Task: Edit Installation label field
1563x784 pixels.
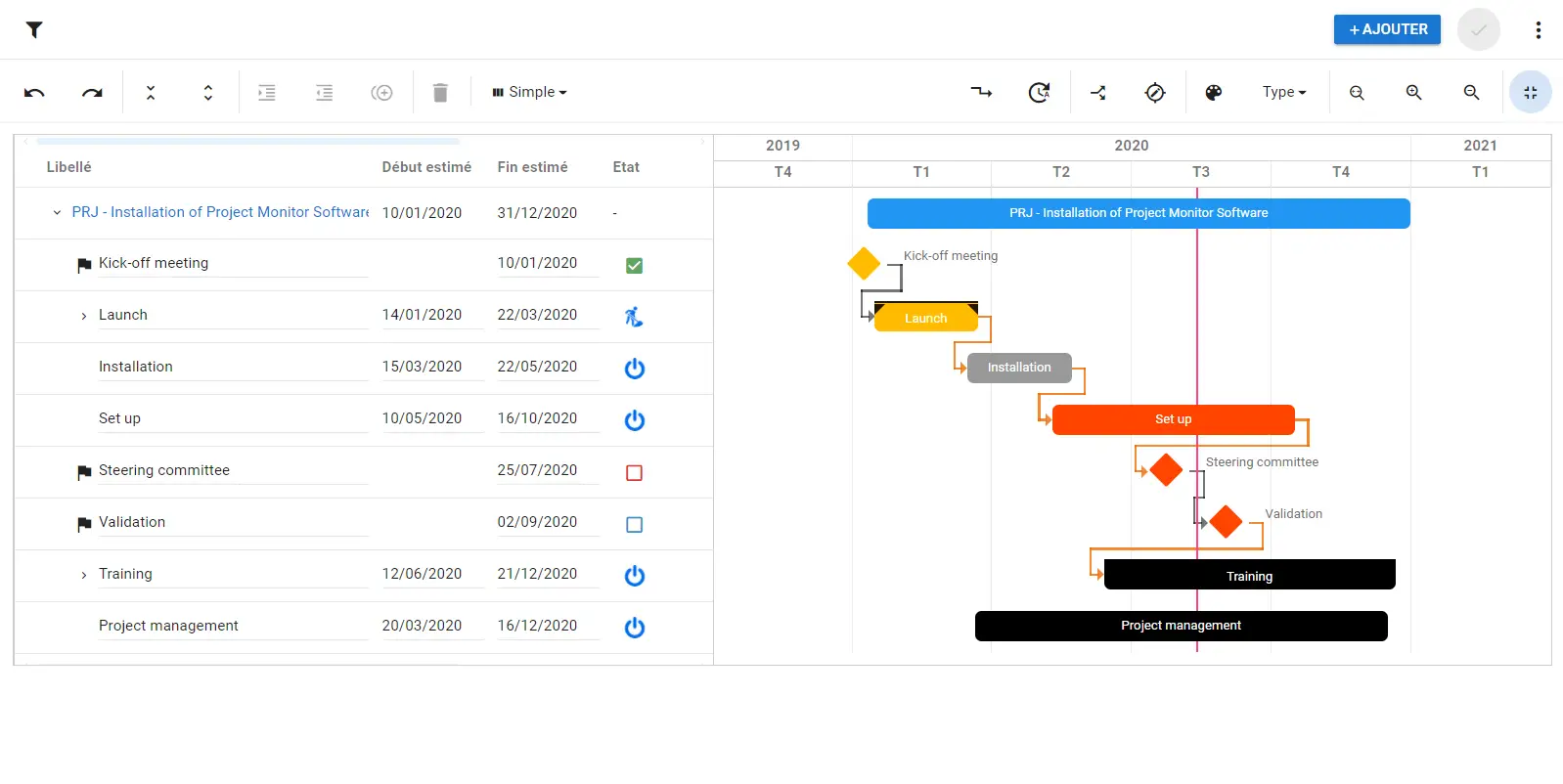Action: 233,367
